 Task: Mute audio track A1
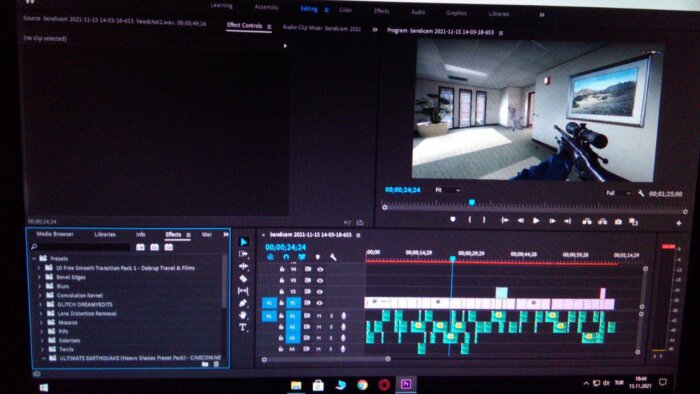[x=319, y=315]
